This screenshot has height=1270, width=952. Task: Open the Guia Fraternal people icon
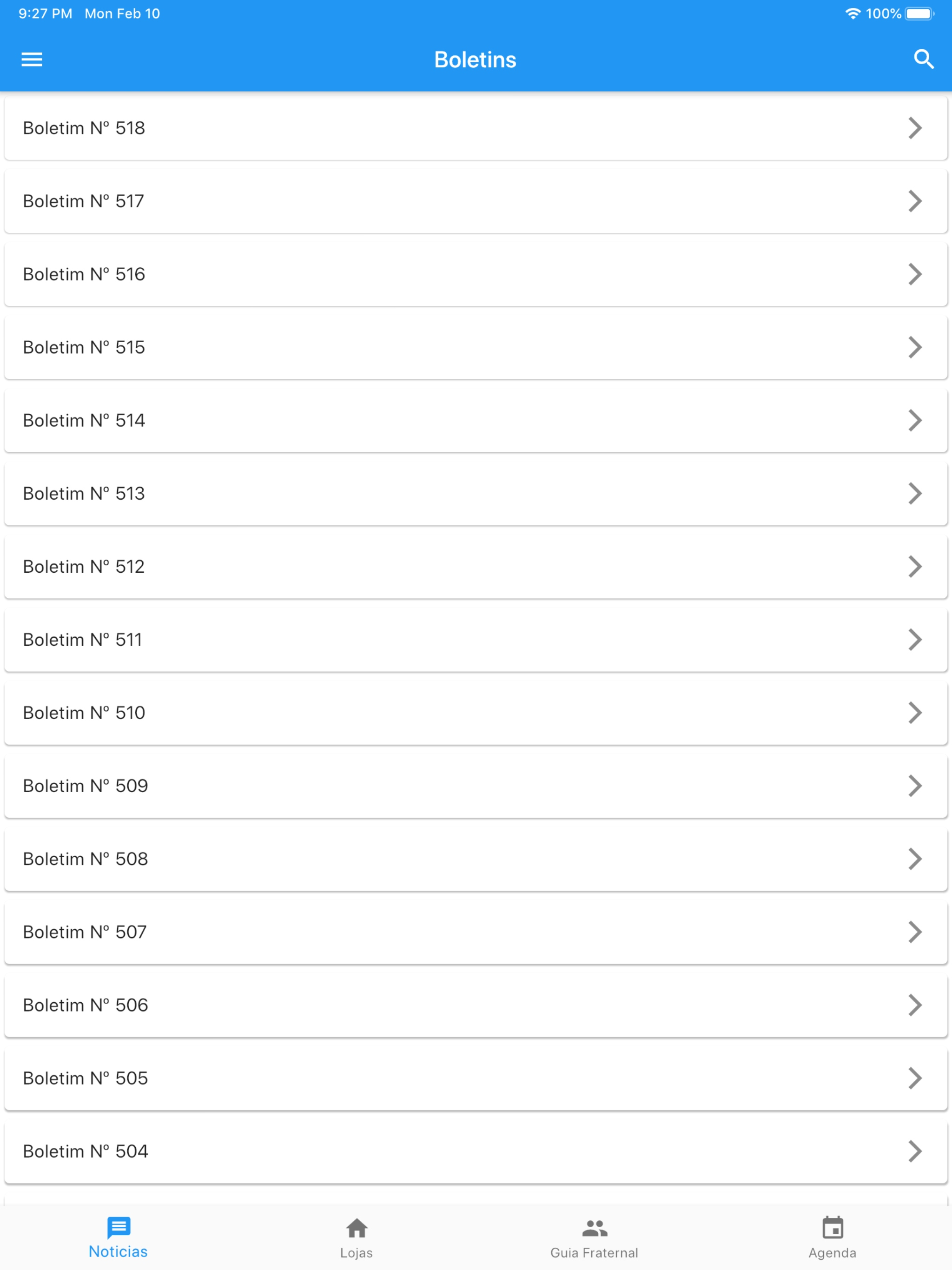pos(594,1228)
